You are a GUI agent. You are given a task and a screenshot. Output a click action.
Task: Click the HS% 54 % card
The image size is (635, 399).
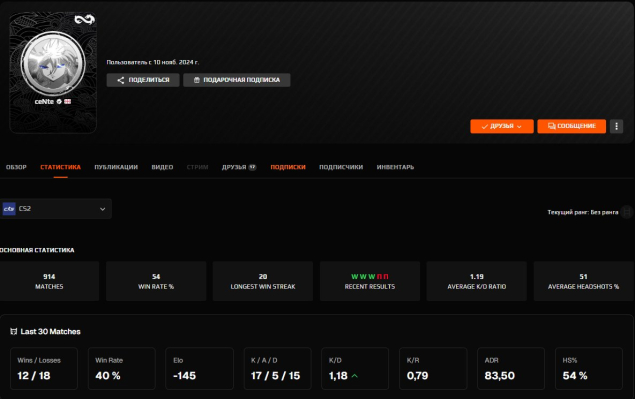tap(589, 369)
